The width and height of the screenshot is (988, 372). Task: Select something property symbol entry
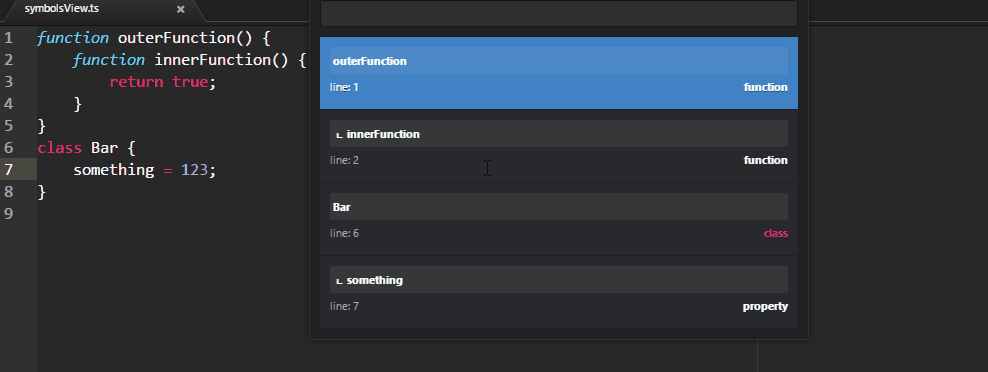(558, 292)
